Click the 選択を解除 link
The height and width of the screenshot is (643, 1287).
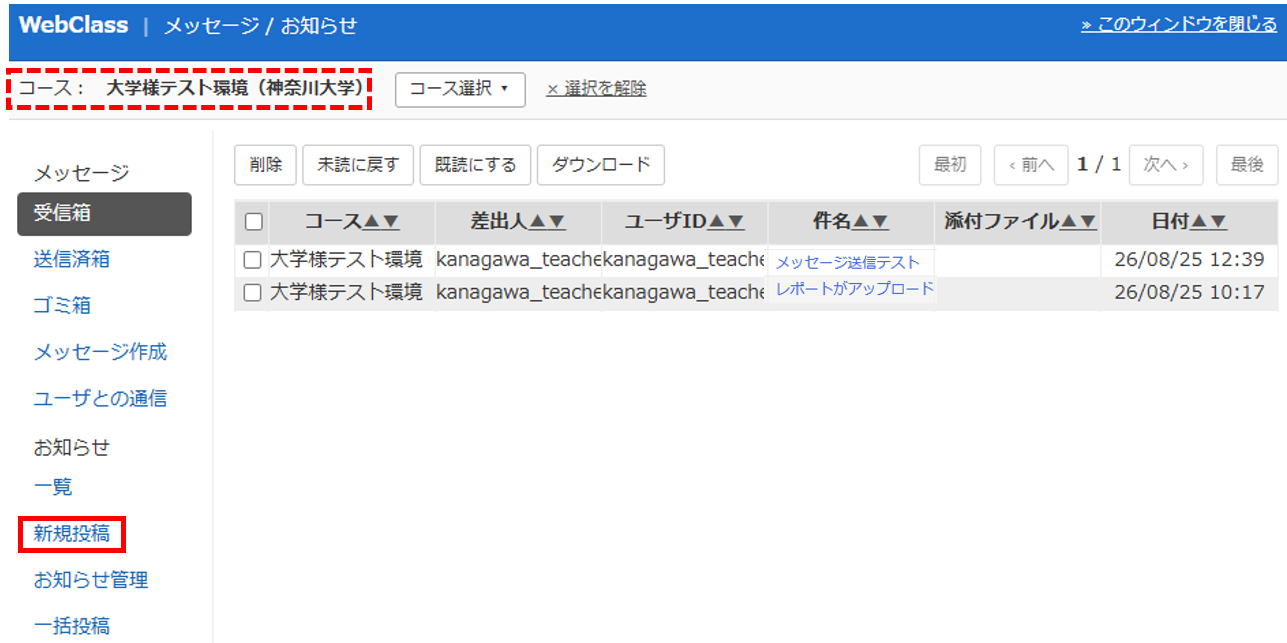coord(596,89)
